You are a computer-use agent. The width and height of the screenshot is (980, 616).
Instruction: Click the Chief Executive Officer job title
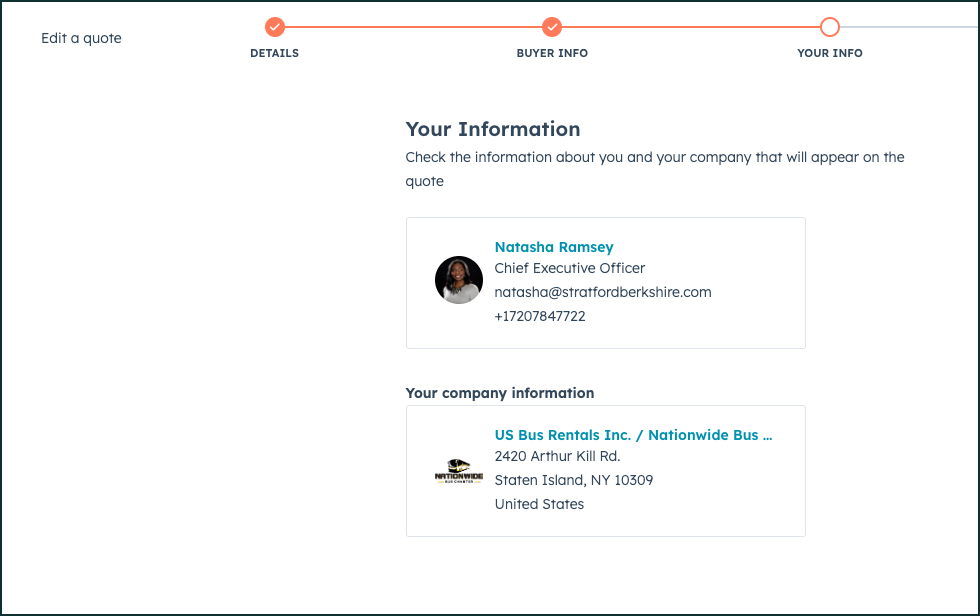570,268
